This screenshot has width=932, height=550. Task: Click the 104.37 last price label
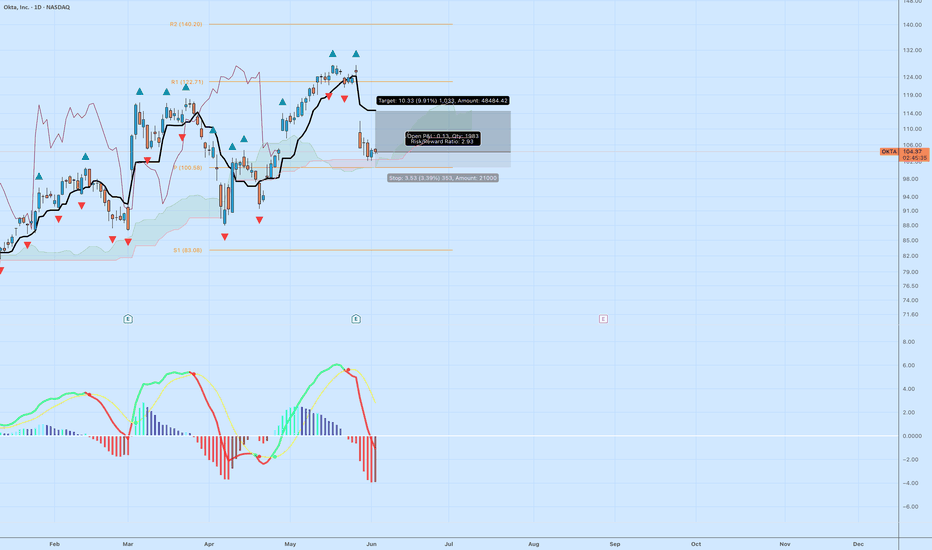(x=912, y=152)
